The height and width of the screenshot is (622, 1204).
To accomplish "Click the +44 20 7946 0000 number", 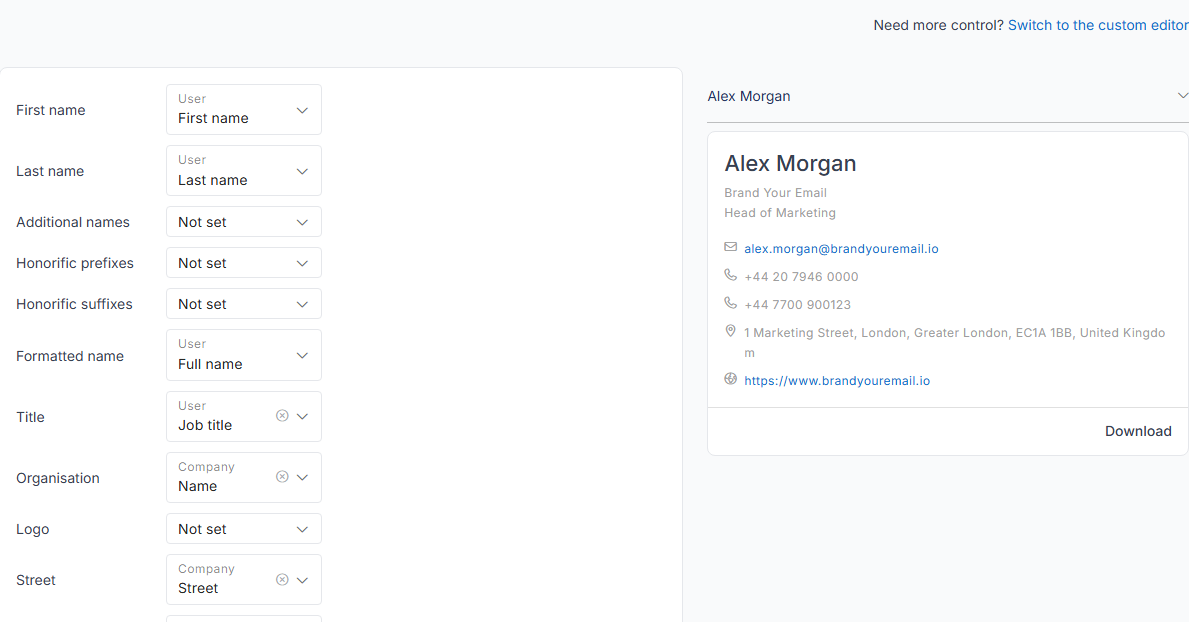I will pos(801,276).
